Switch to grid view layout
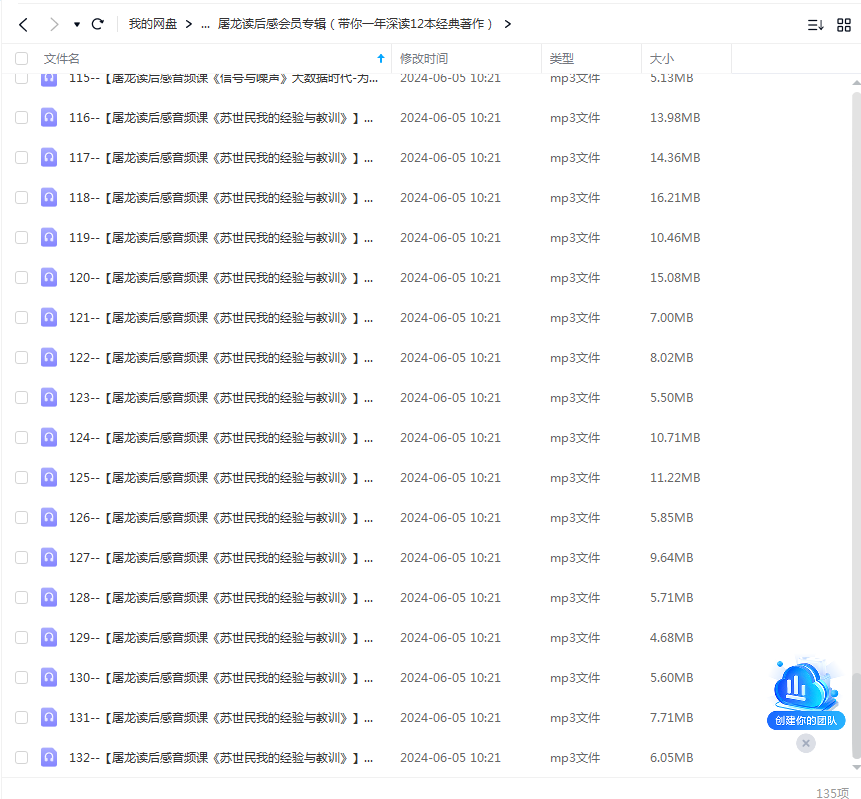 click(x=844, y=23)
